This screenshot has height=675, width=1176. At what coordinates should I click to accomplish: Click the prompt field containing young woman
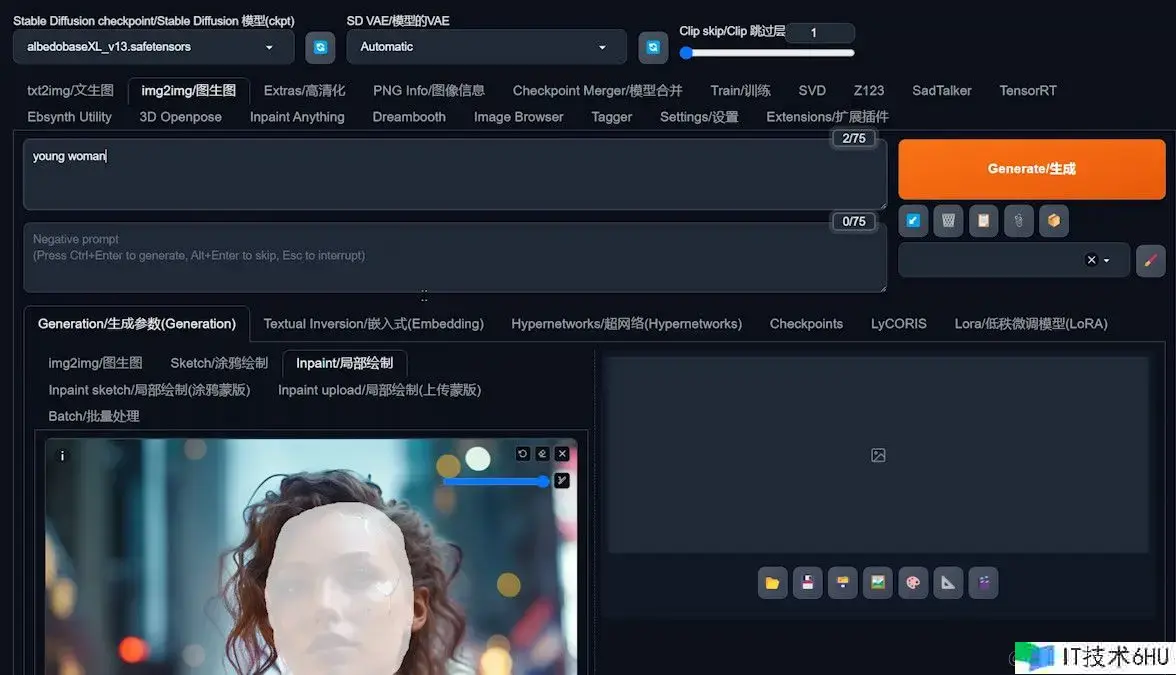454,174
